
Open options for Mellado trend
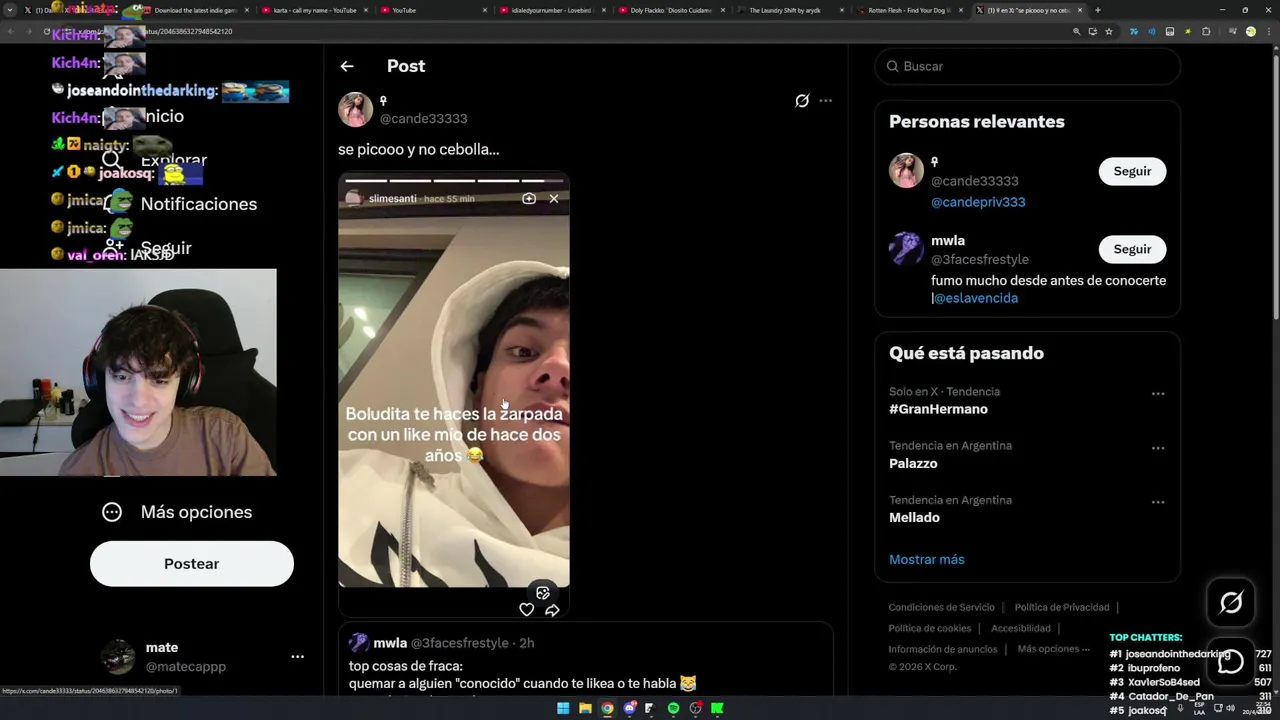(1158, 502)
